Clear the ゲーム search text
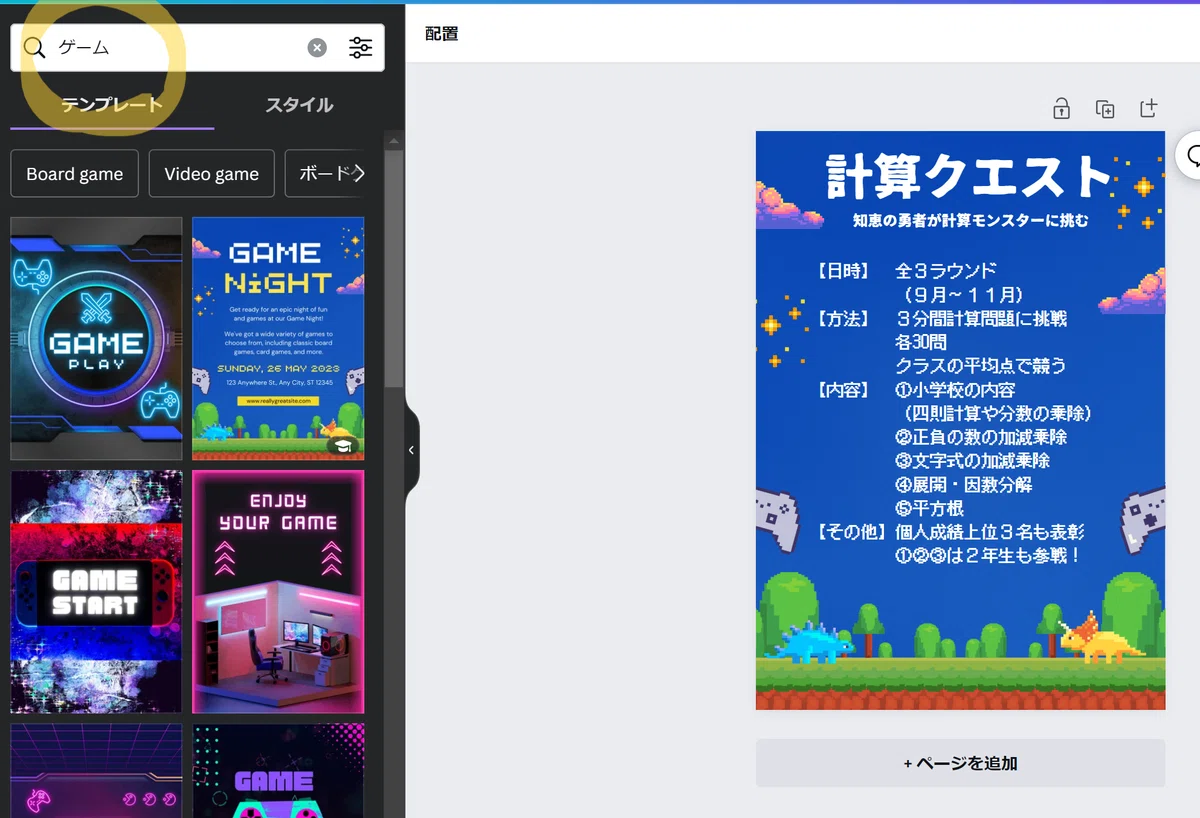The width and height of the screenshot is (1200, 818). [x=317, y=48]
